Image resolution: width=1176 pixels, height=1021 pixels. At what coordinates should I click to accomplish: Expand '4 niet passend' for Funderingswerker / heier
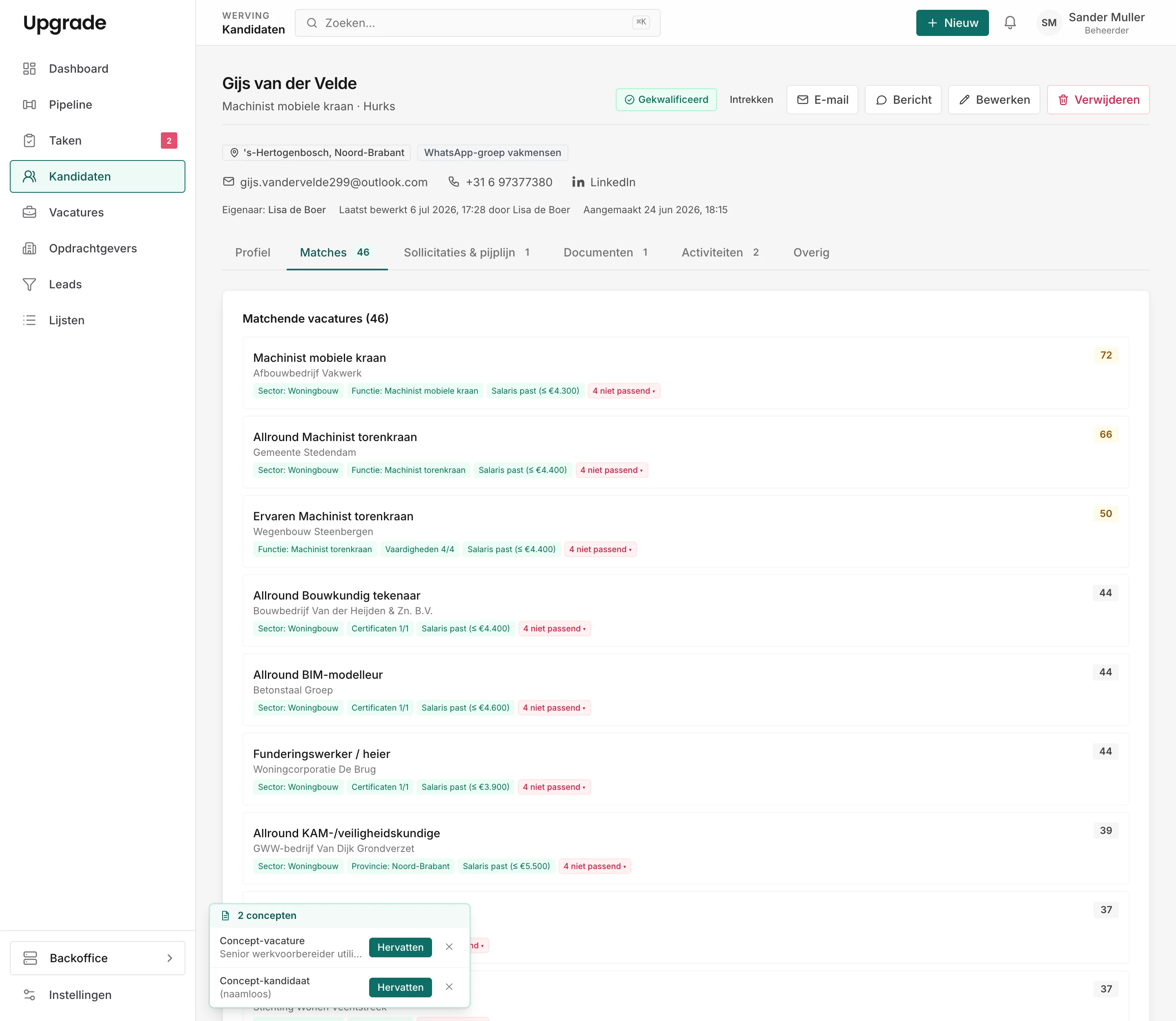554,787
